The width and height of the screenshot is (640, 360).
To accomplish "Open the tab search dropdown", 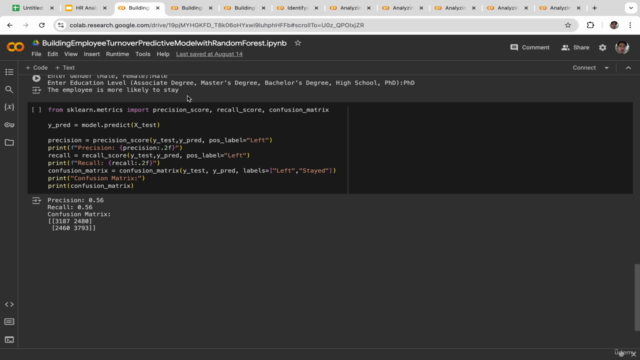I will [x=631, y=8].
